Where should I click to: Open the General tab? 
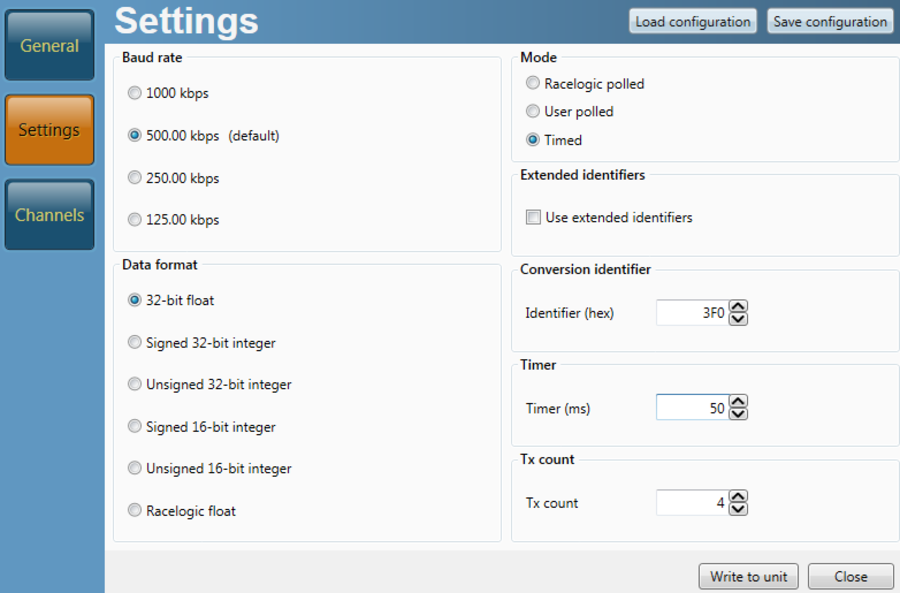tap(49, 46)
